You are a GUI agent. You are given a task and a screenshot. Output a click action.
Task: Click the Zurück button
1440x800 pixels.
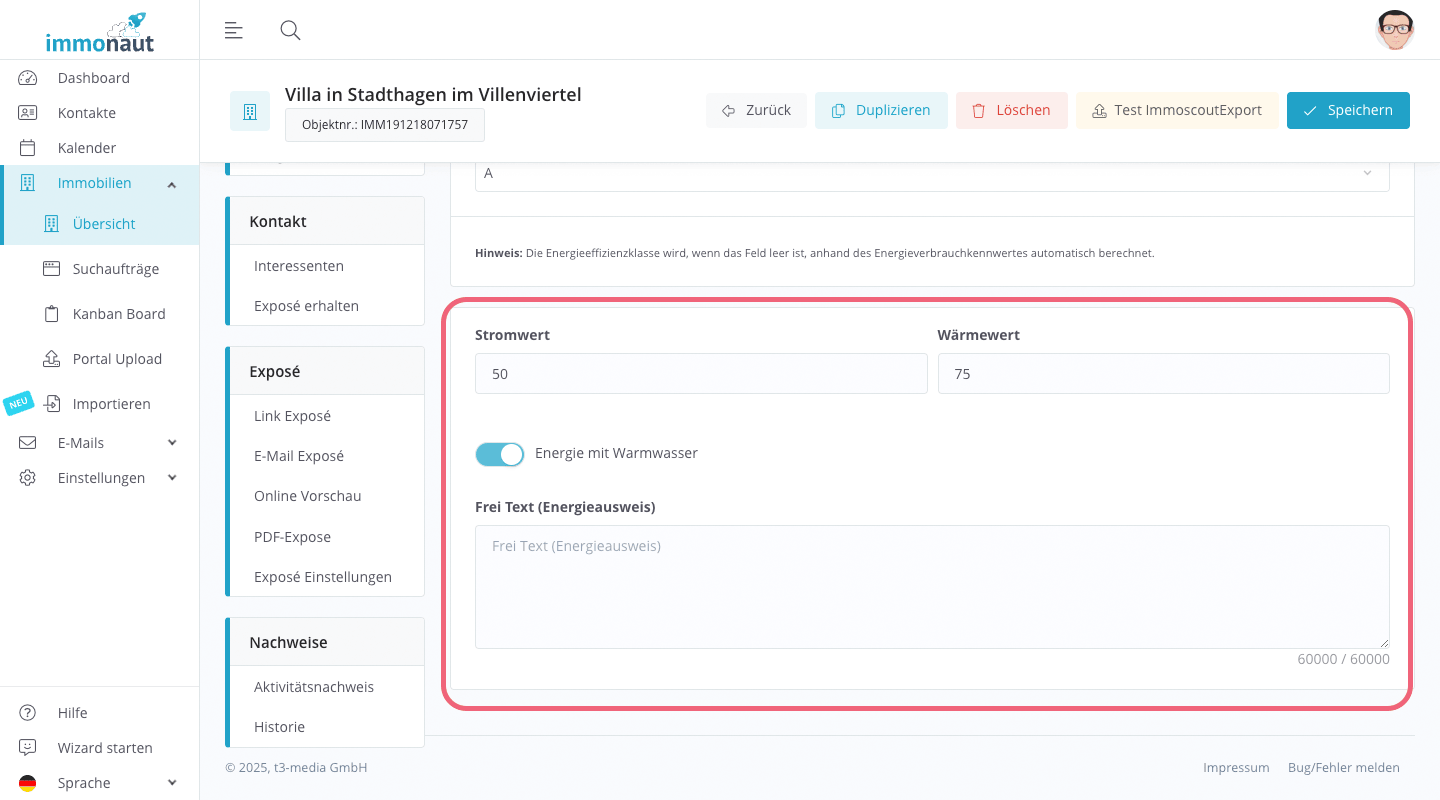click(756, 110)
